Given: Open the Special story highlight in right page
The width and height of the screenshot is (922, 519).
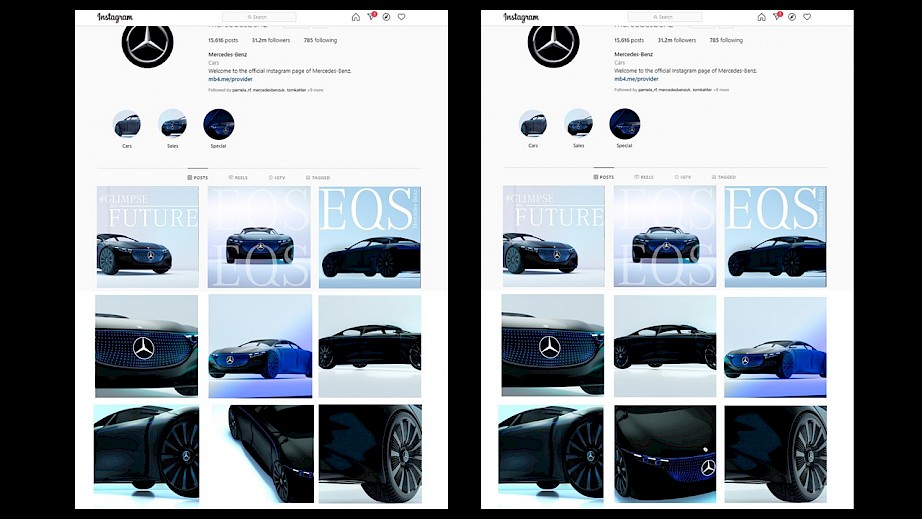Looking at the screenshot, I should [624, 124].
